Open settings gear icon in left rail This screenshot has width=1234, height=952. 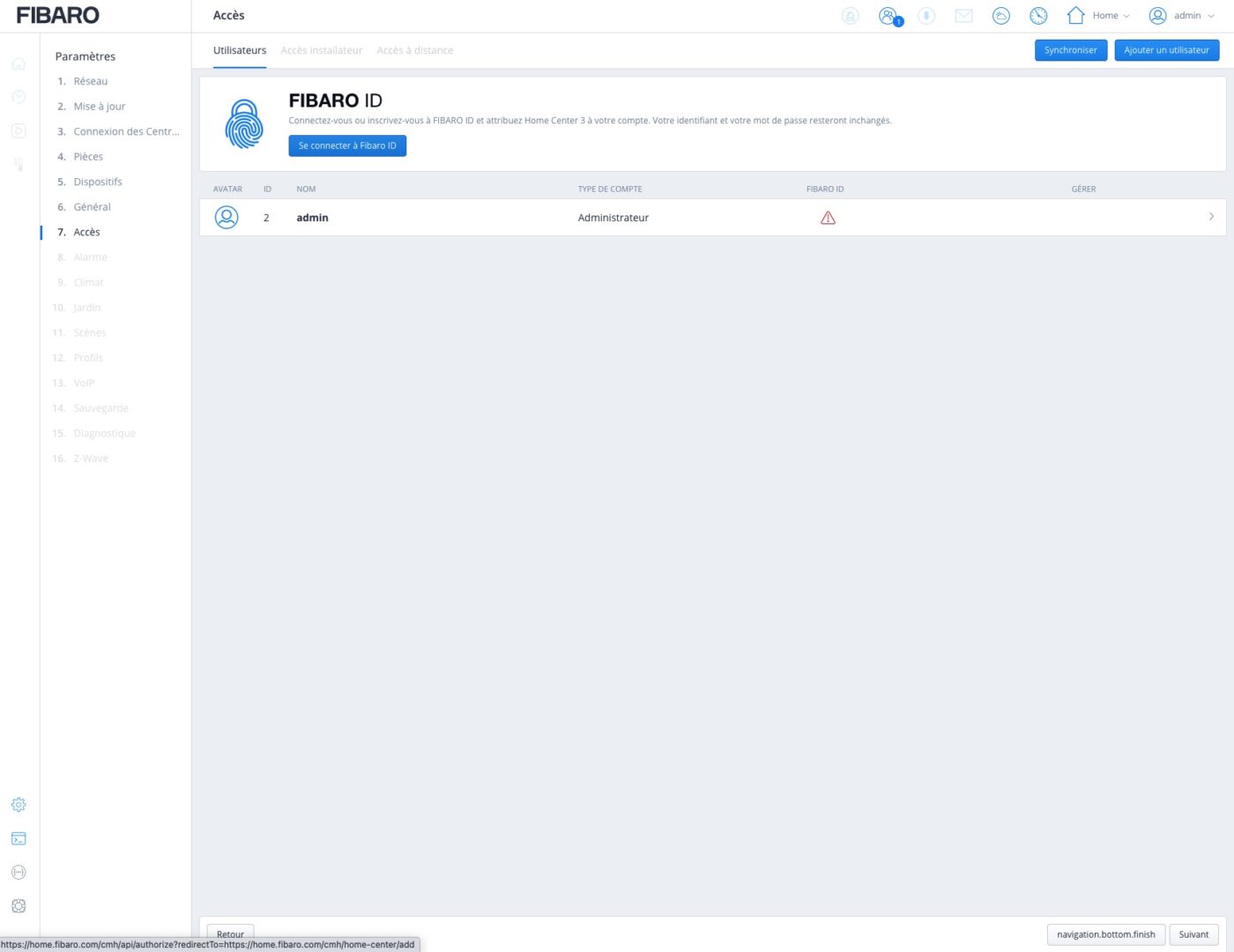19,805
